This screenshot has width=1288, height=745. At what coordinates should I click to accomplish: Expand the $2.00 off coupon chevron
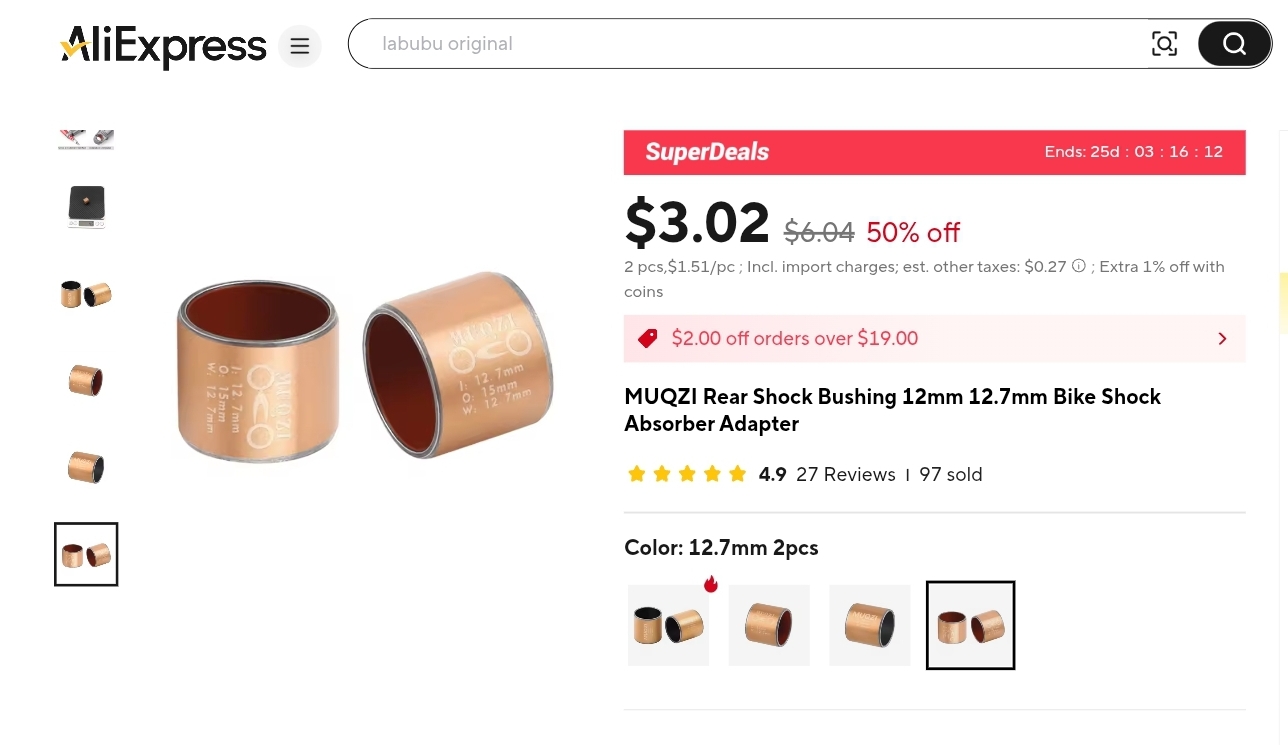[x=1222, y=339]
